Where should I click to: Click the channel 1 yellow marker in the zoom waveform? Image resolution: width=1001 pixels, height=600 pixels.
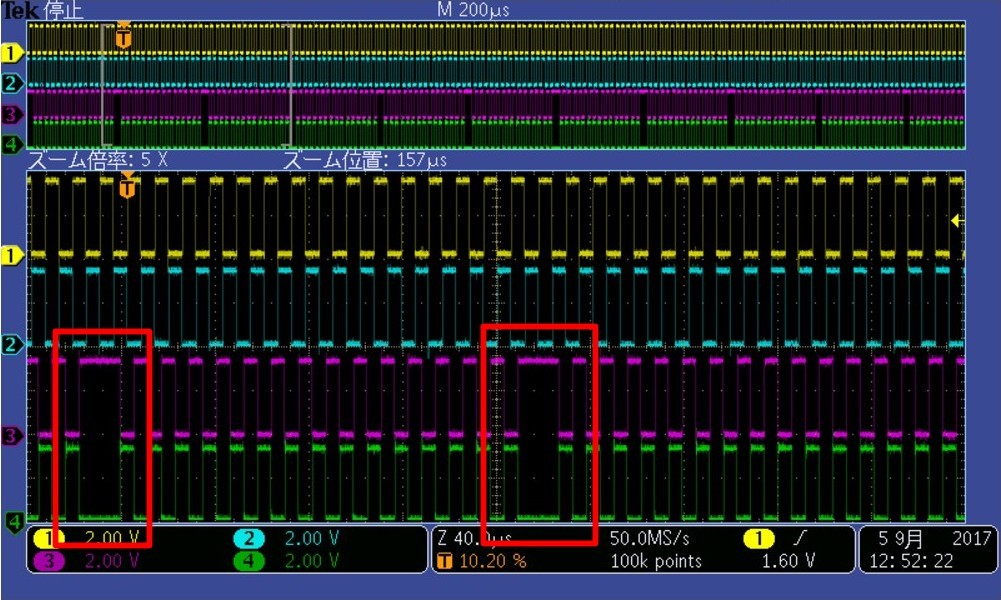click(11, 256)
